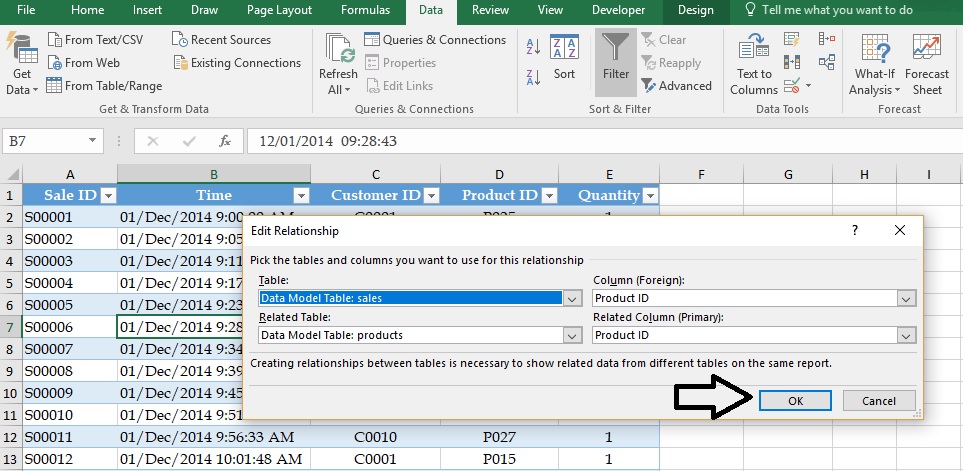The image size is (963, 471).
Task: Switch to the Review tab
Action: pyautogui.click(x=490, y=10)
